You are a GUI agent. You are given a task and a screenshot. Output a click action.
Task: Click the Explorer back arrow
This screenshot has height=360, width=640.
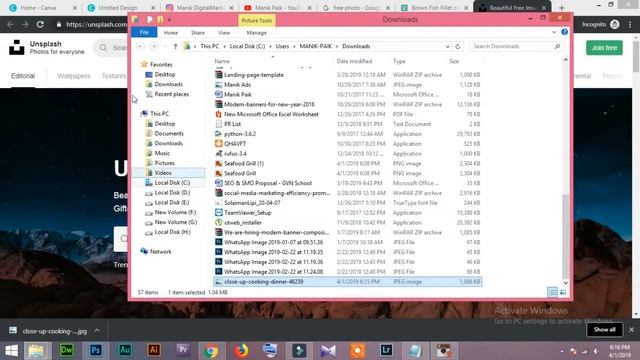140,47
